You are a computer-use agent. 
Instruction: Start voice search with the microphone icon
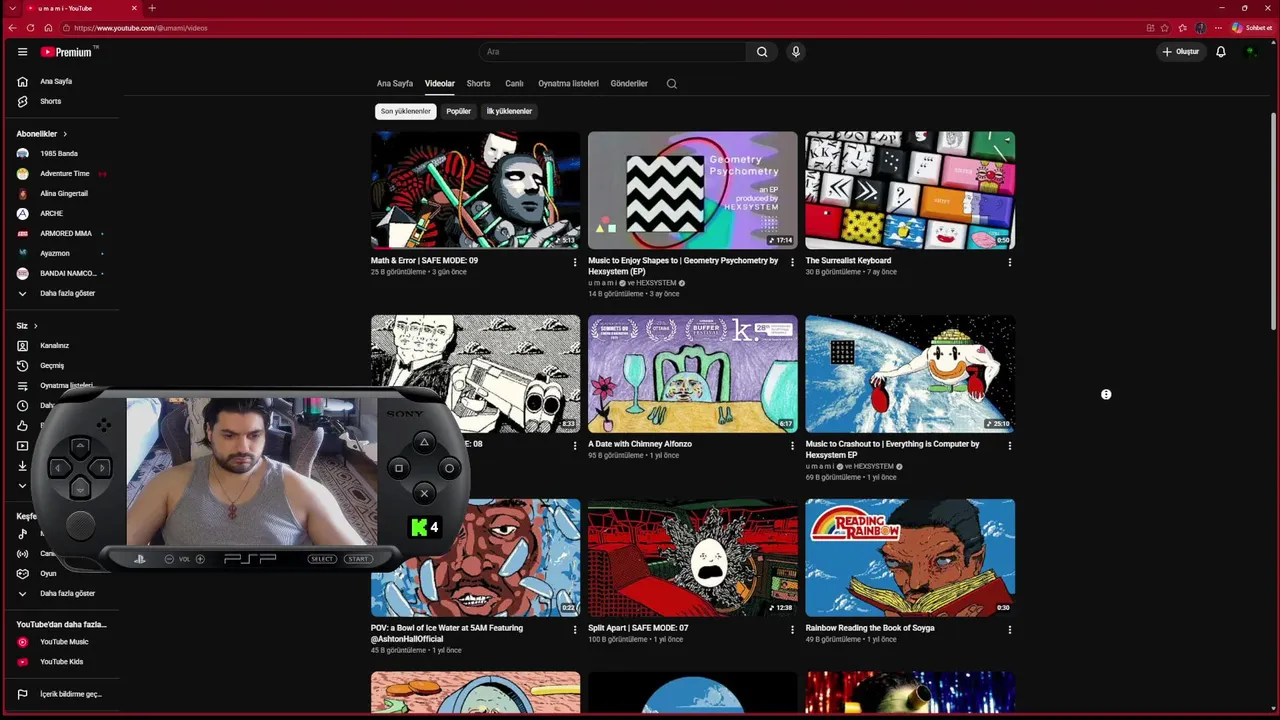point(796,52)
